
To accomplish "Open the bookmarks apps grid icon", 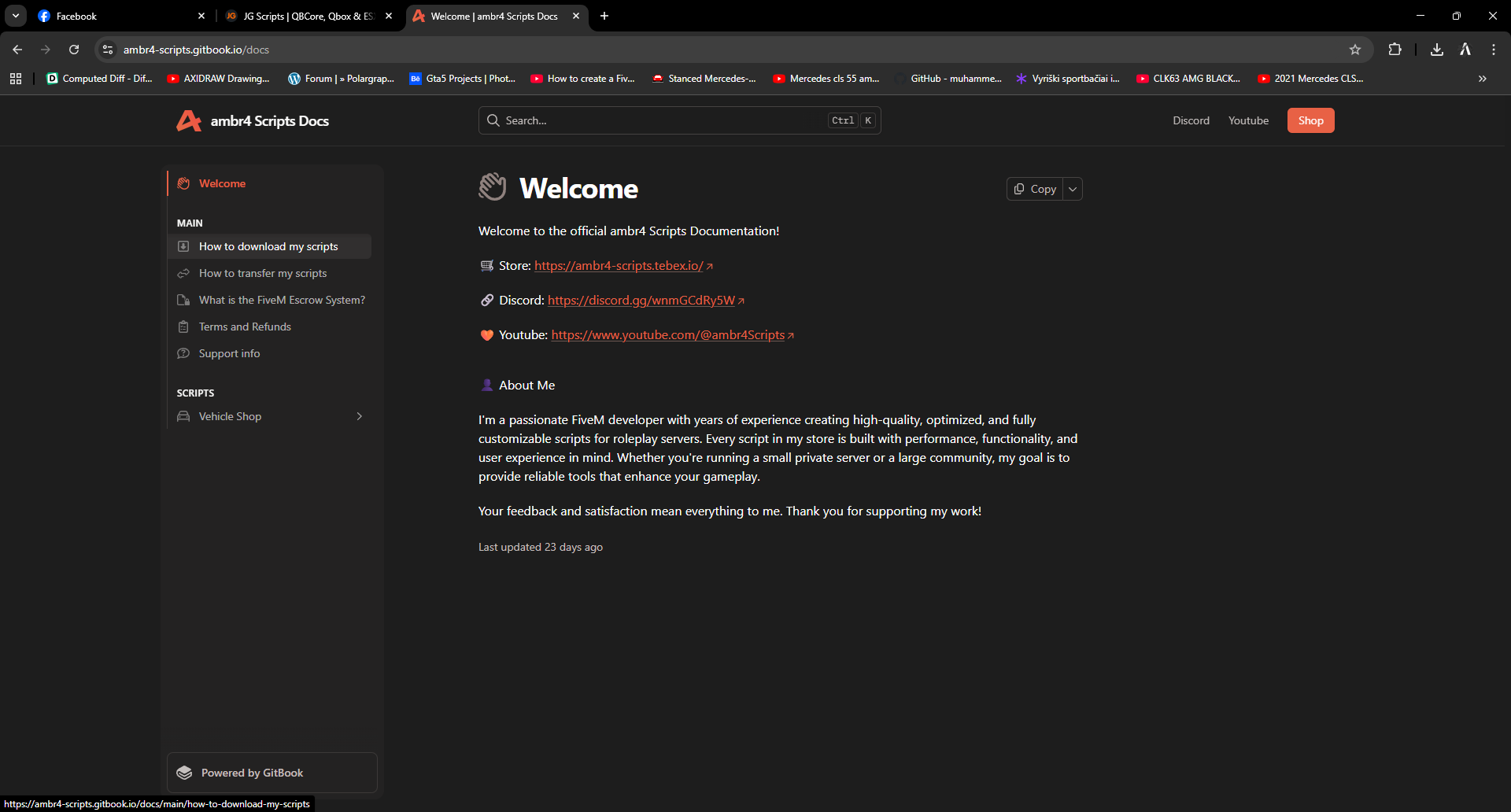I will click(x=16, y=79).
